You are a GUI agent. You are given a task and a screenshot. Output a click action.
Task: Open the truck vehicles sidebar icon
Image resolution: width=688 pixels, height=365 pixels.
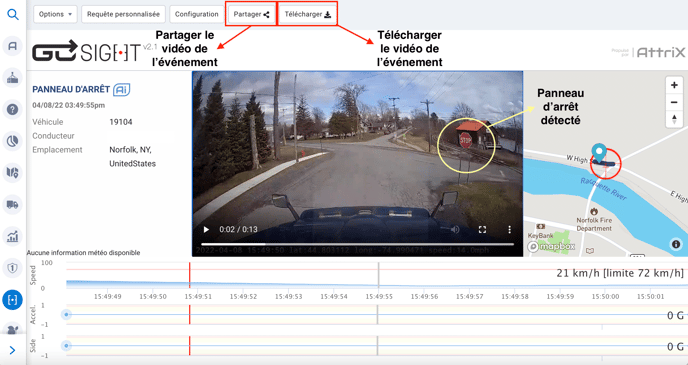13,204
